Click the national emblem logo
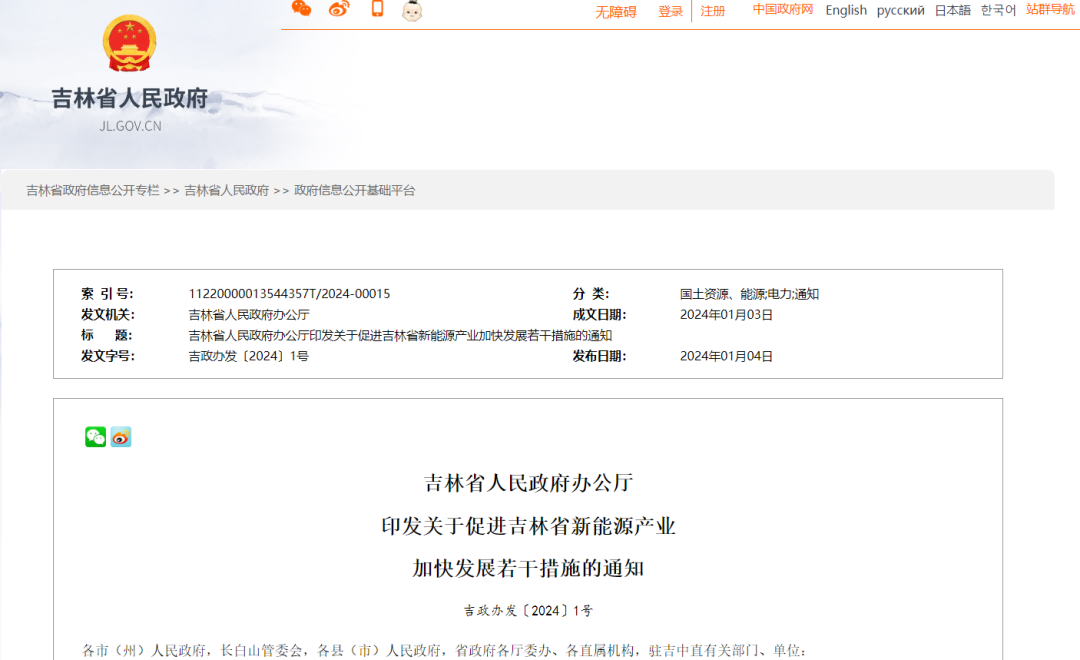Viewport: 1080px width, 660px height. tap(130, 45)
